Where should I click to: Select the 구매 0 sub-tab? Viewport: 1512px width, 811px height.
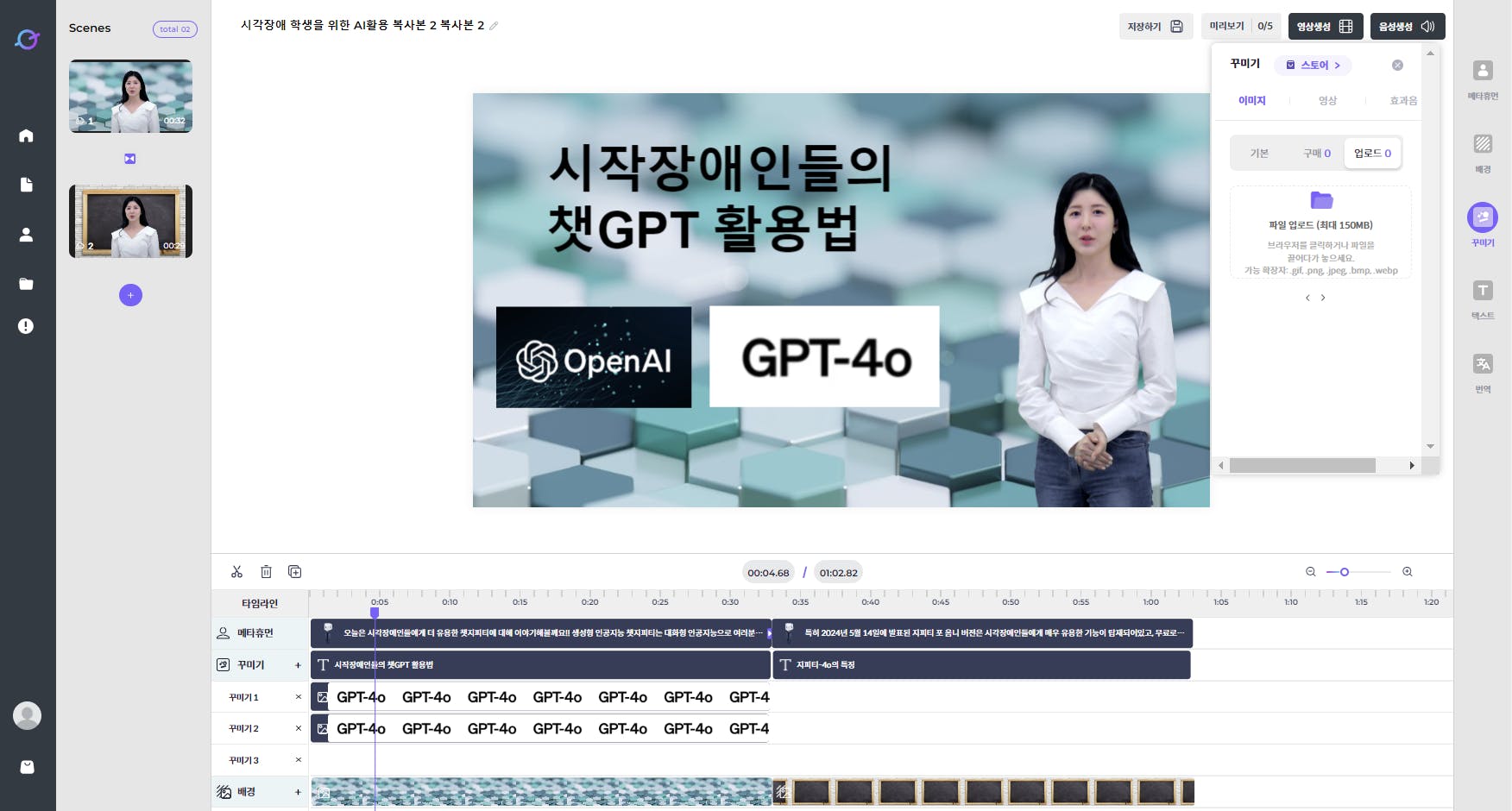pyautogui.click(x=1316, y=154)
